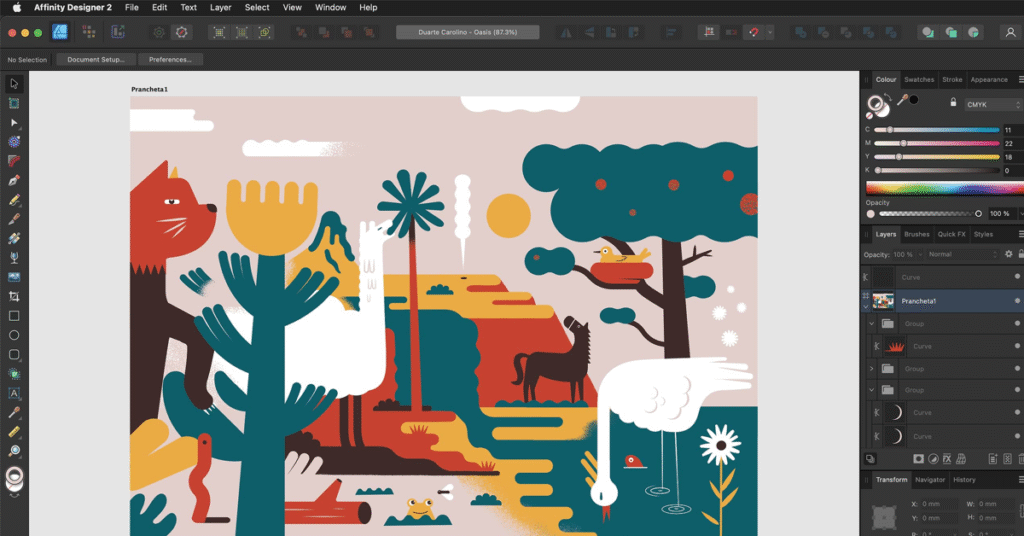Click the Duarte Carolino - Oasis document title

click(x=468, y=32)
